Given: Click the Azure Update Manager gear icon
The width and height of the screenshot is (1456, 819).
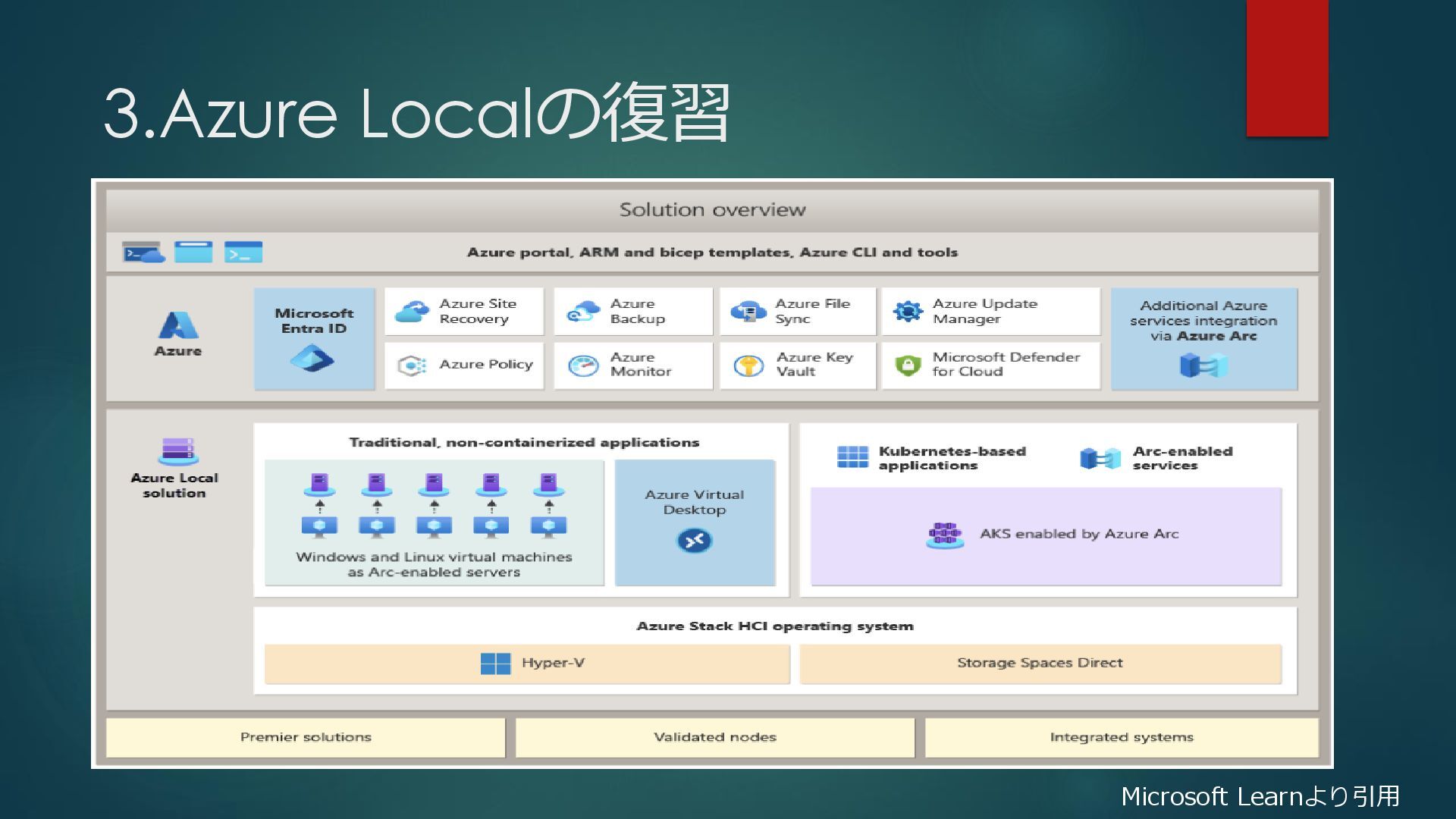Looking at the screenshot, I should point(908,311).
